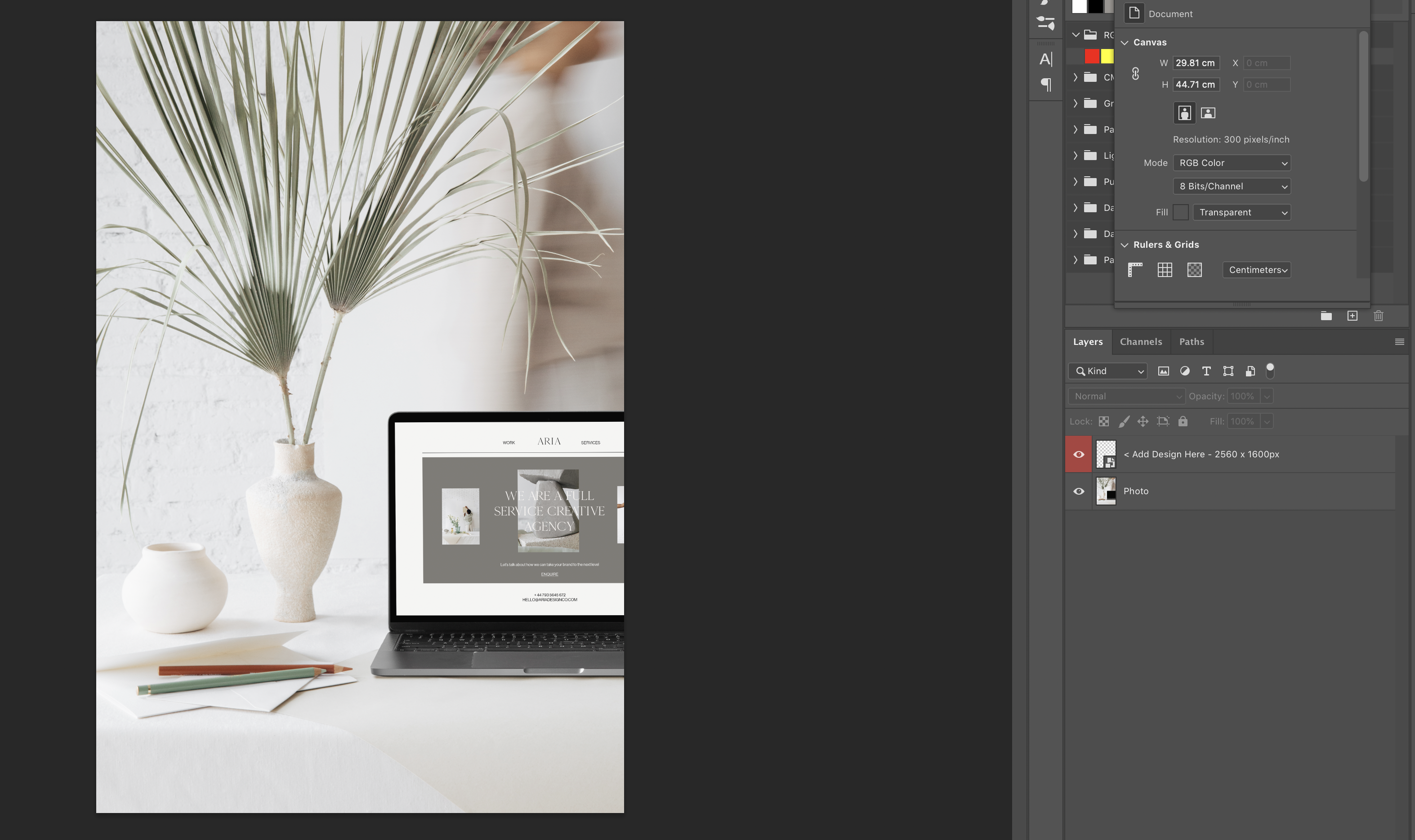Screen dimensions: 1415x840
Task: Toggle the grid icon under Rulers & Grids
Action: (x=1165, y=270)
